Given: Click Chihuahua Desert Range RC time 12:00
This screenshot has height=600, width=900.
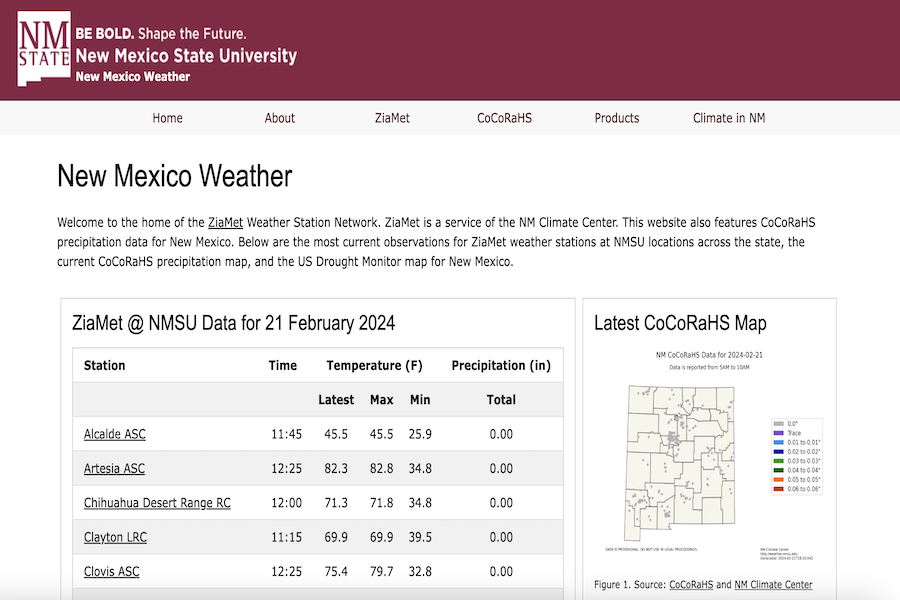Looking at the screenshot, I should (x=286, y=503).
